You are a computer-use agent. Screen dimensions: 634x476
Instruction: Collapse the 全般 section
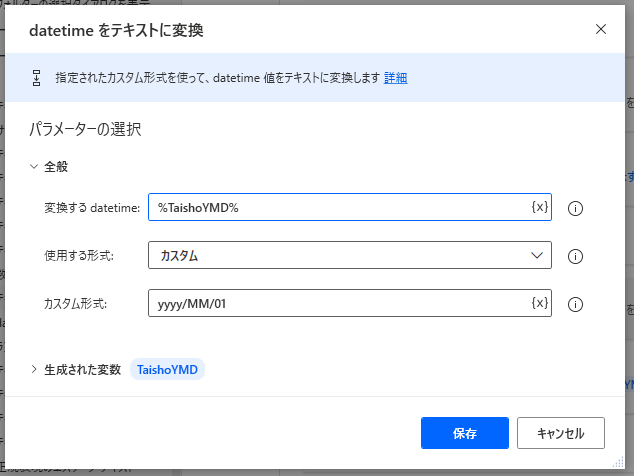[34, 167]
